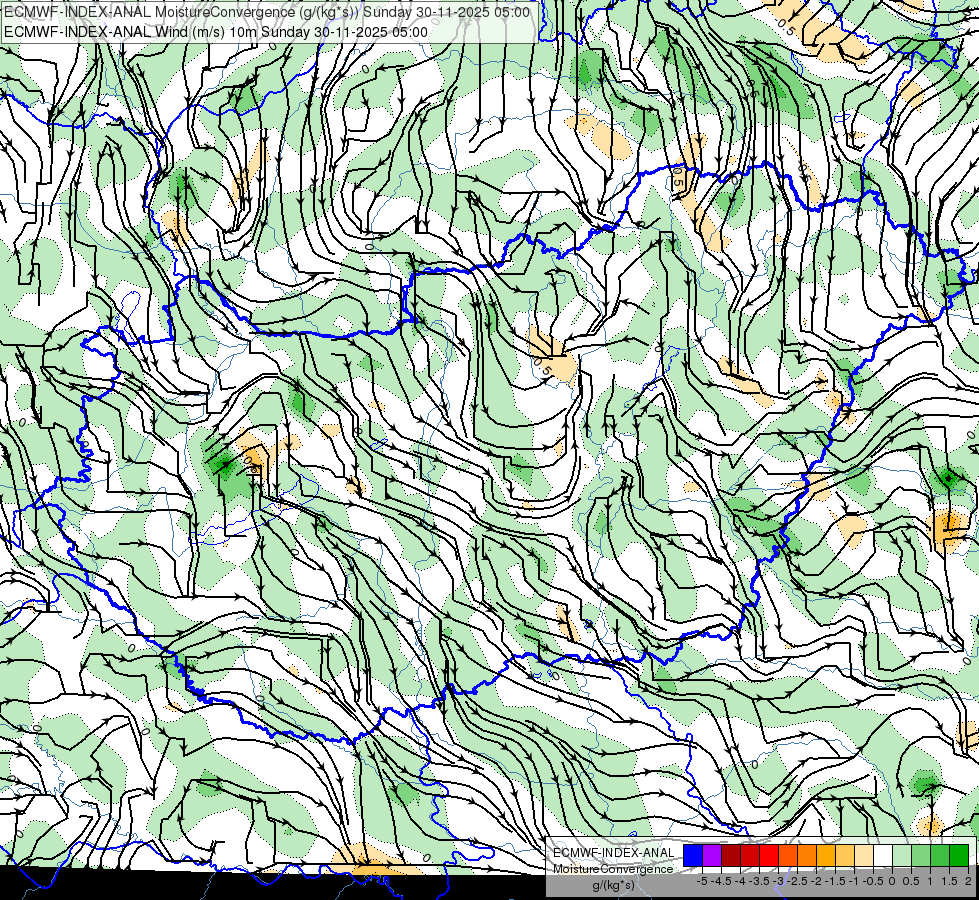The width and height of the screenshot is (979, 900).
Task: Click the white legend swatch
Action: pos(883,856)
